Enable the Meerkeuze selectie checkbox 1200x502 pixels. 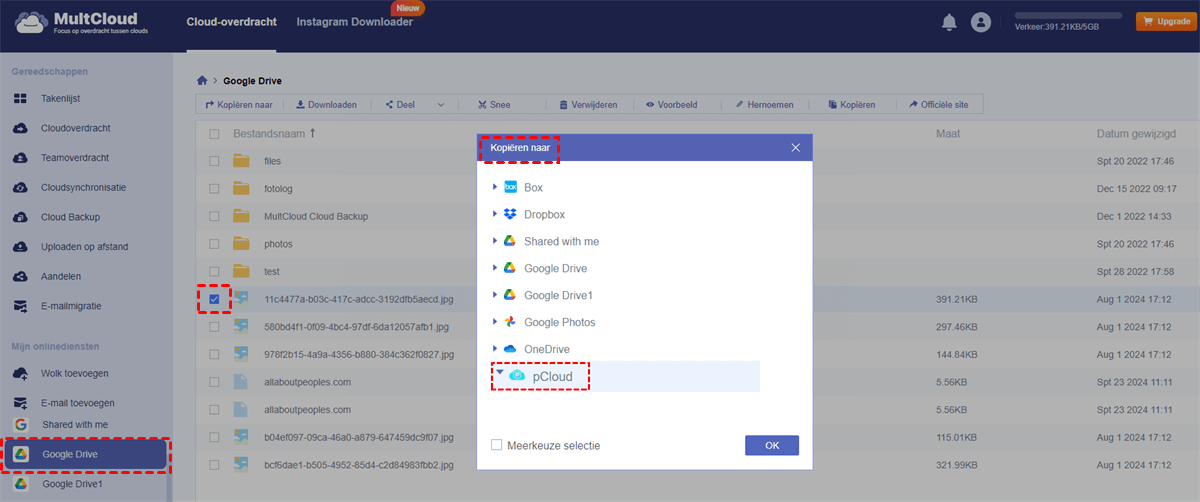(497, 445)
